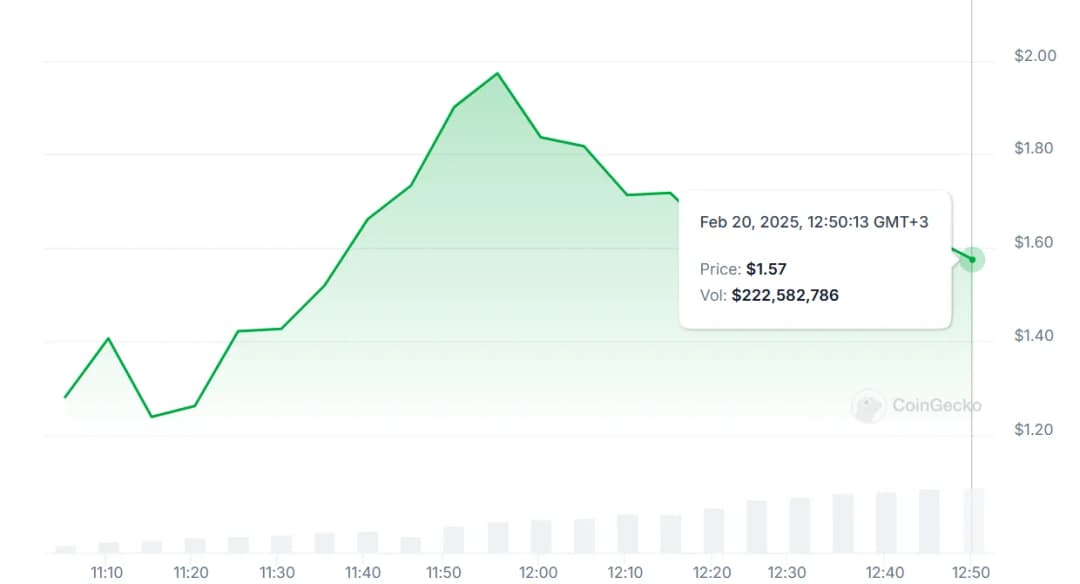The image size is (1080, 584).
Task: Select the 12:50 time axis label
Action: [x=968, y=573]
